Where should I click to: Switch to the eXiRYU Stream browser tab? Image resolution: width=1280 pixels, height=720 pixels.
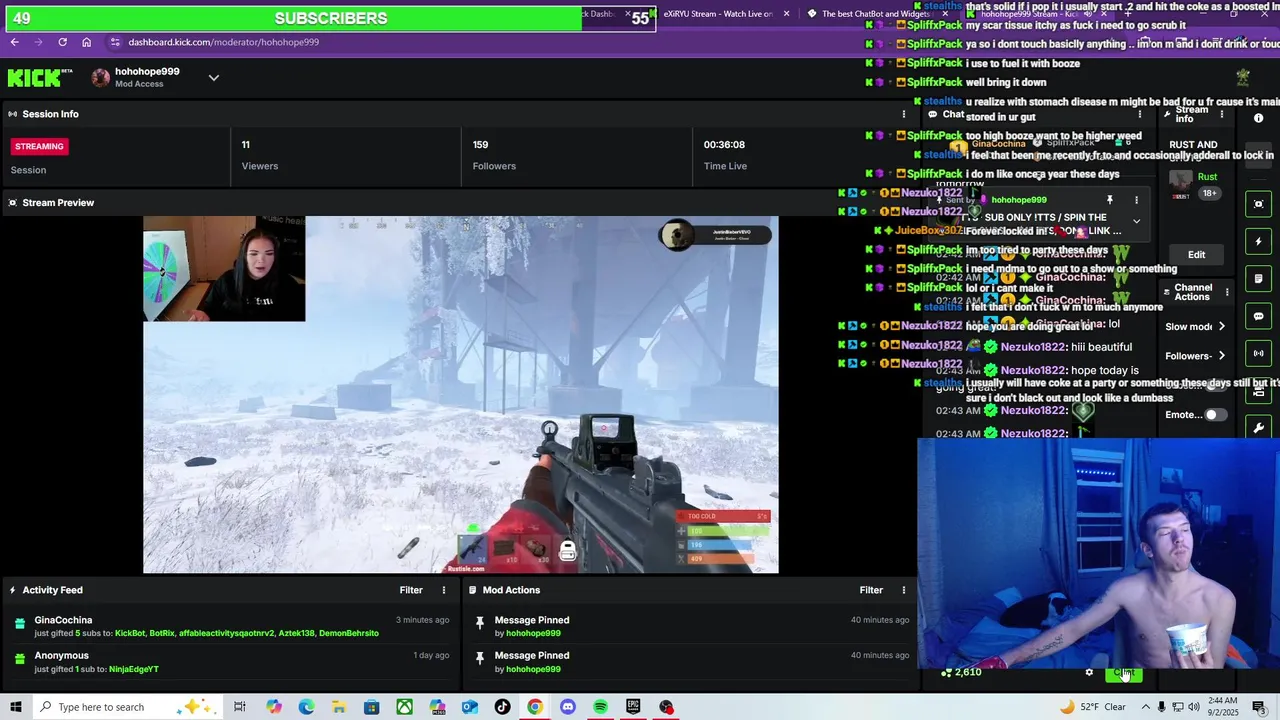click(x=717, y=14)
